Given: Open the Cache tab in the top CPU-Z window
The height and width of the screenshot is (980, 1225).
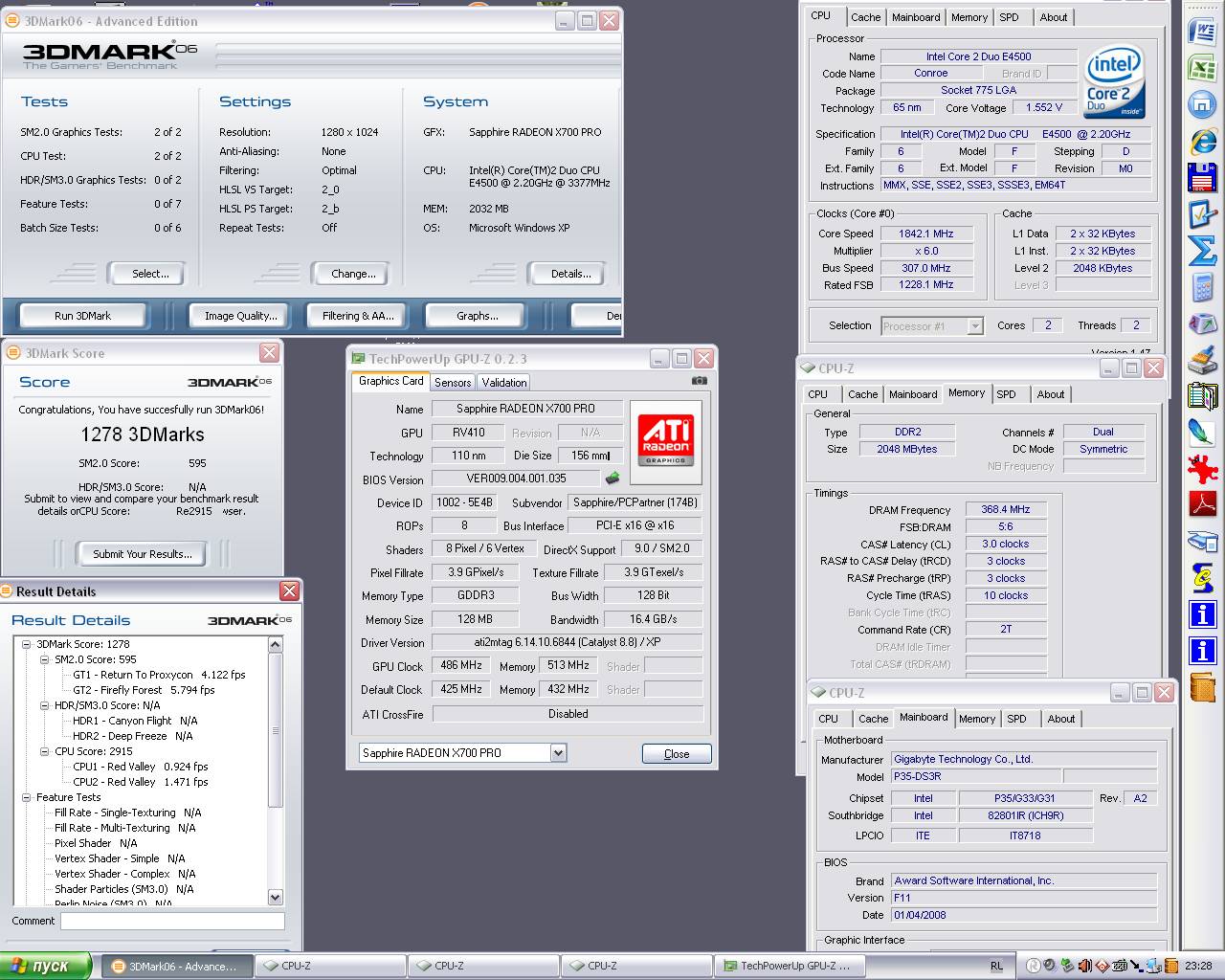Looking at the screenshot, I should [x=866, y=17].
